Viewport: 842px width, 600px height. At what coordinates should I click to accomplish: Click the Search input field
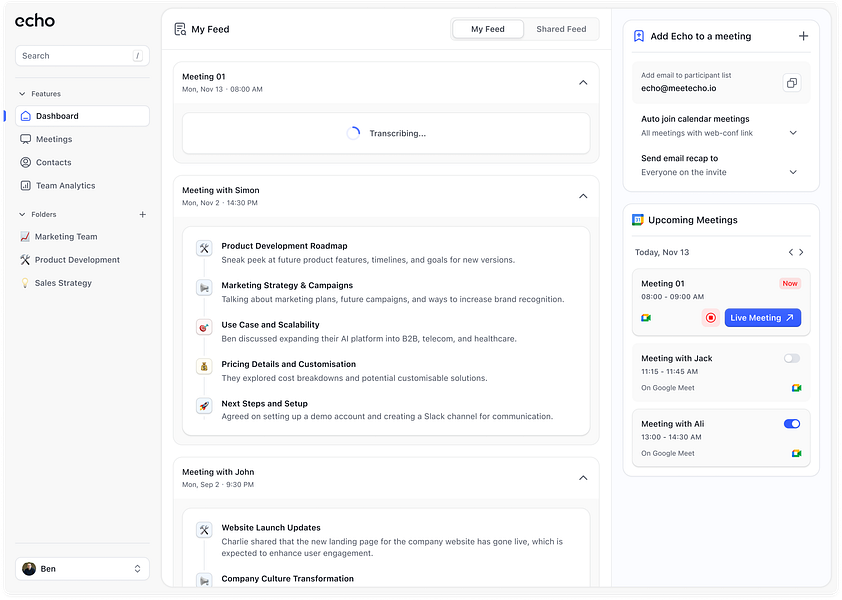point(82,56)
